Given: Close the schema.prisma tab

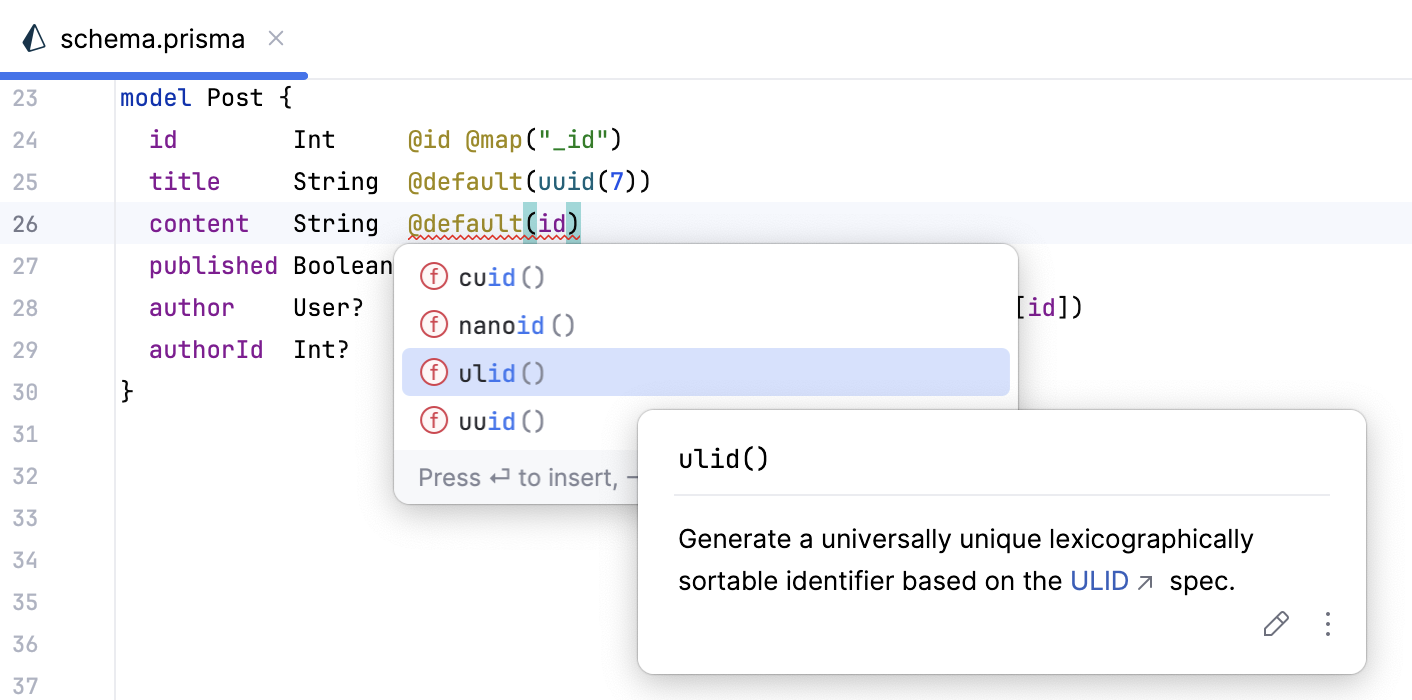Looking at the screenshot, I should click(275, 38).
